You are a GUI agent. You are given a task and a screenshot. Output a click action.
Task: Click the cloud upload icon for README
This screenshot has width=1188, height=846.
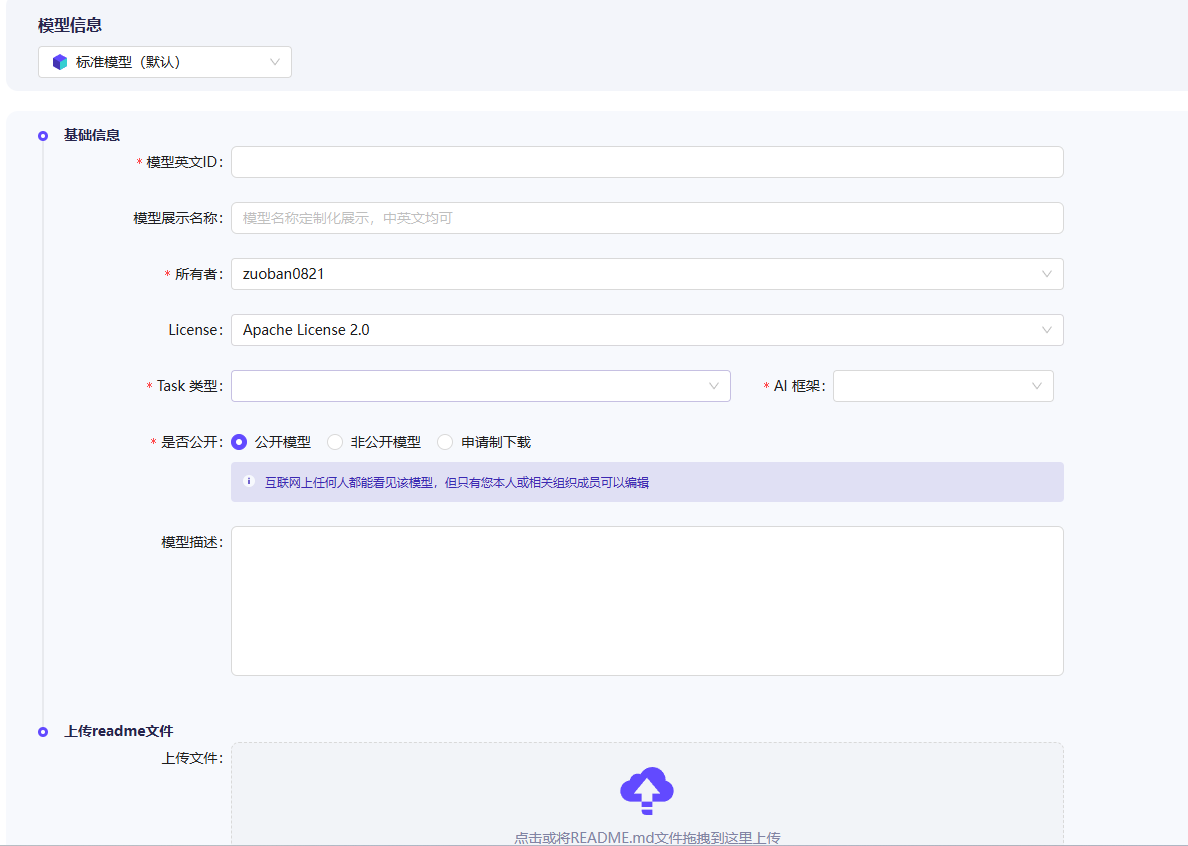point(646,791)
